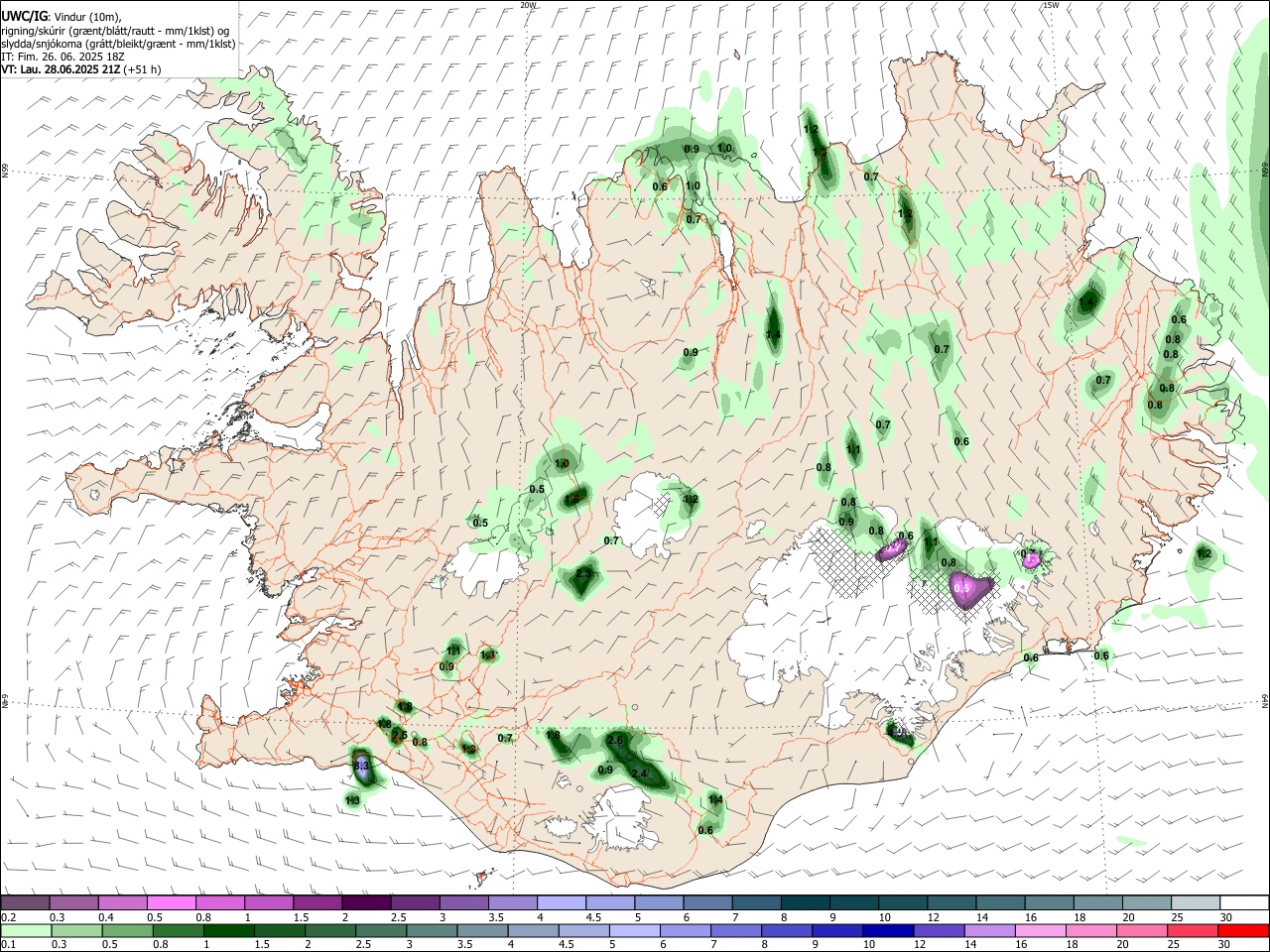This screenshot has width=1270, height=952.
Task: Pick the violet 12 mm rain swatch
Action: (x=939, y=931)
